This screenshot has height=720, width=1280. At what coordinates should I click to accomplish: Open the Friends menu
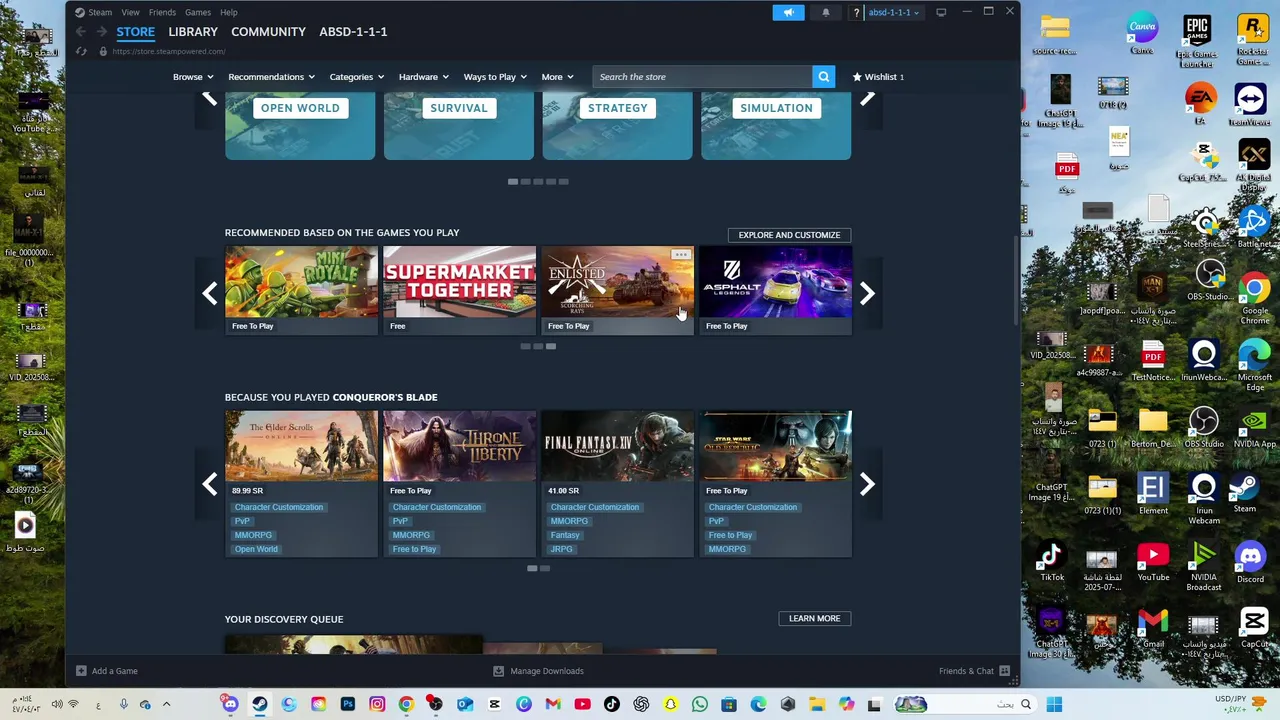point(162,12)
